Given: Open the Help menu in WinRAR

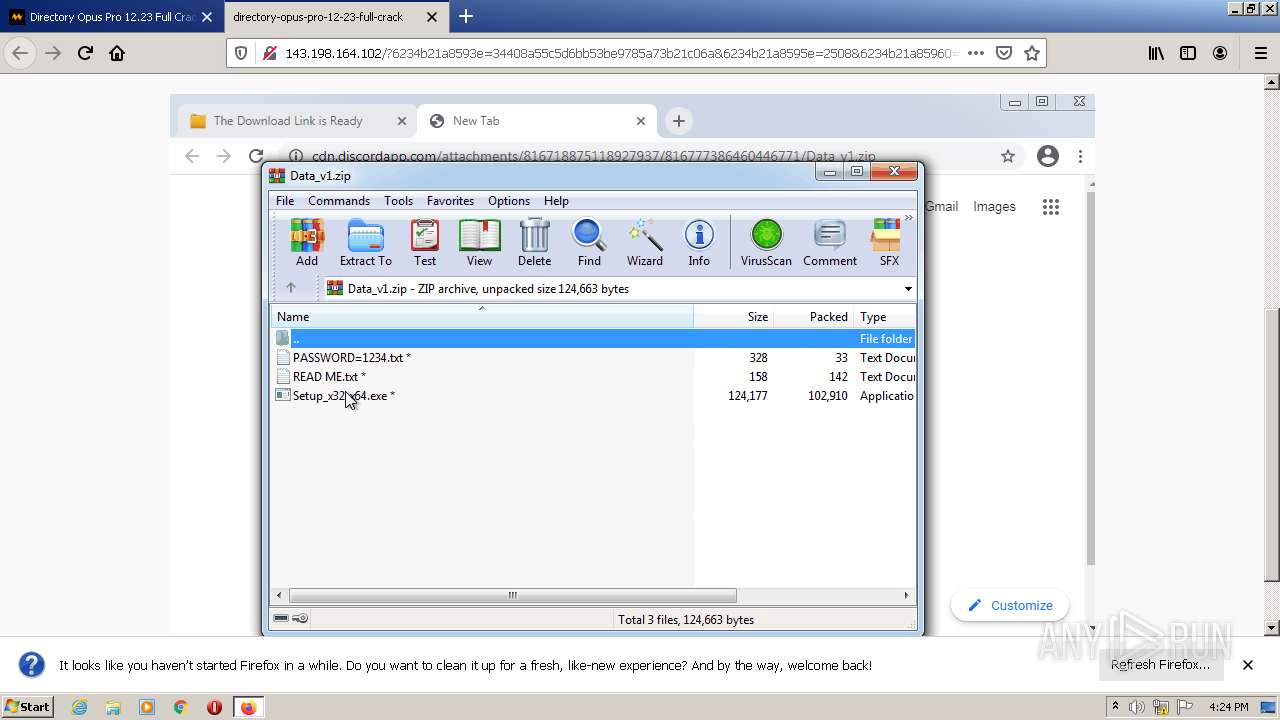Looking at the screenshot, I should click(x=556, y=201).
